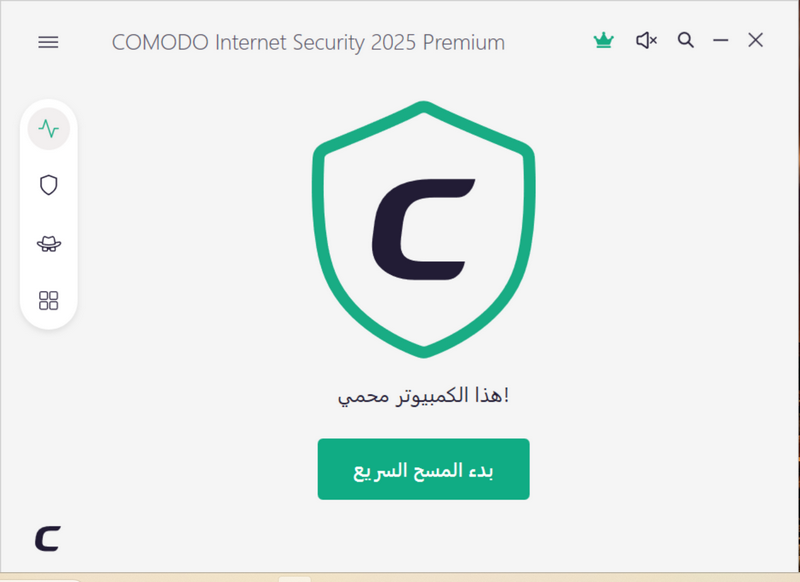Click the green crown Premium icon
The image size is (800, 582).
[x=603, y=41]
